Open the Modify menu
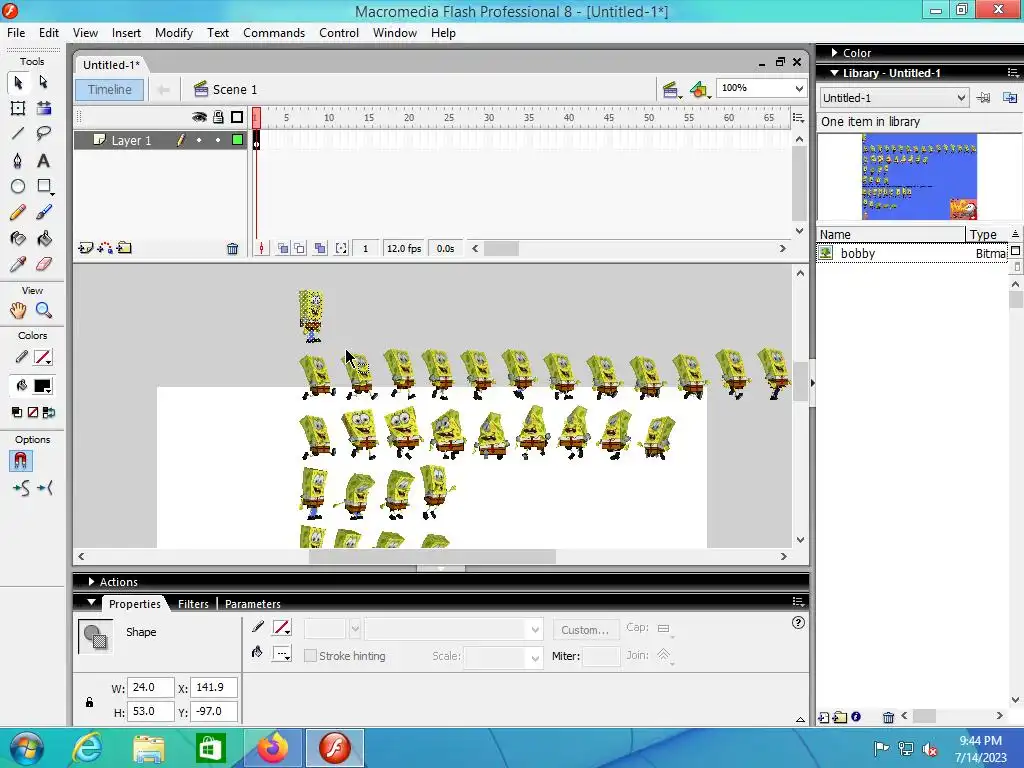Viewport: 1024px width, 768px height. coord(174,33)
